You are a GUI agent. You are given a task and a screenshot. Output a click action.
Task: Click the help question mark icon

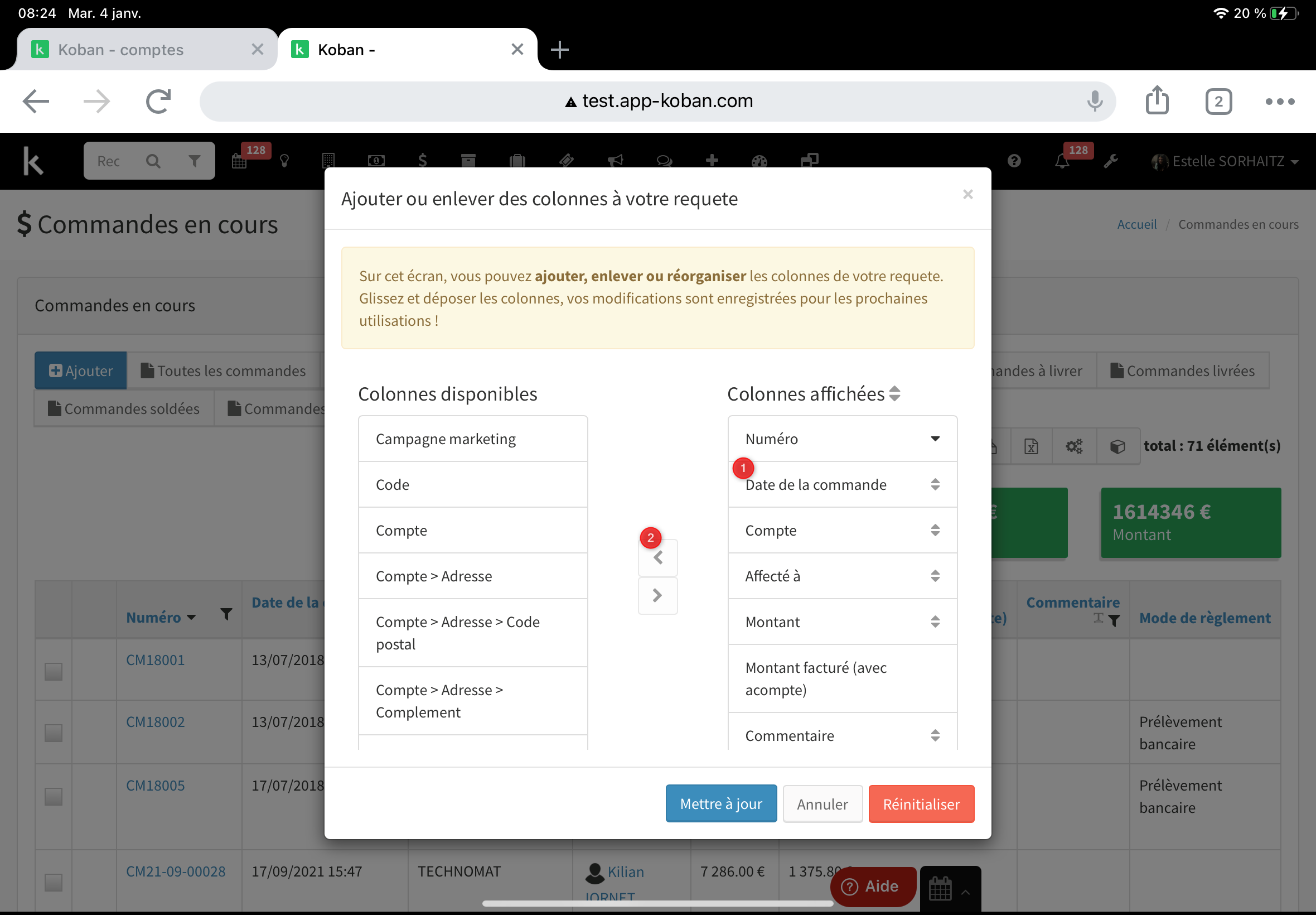click(x=1014, y=161)
